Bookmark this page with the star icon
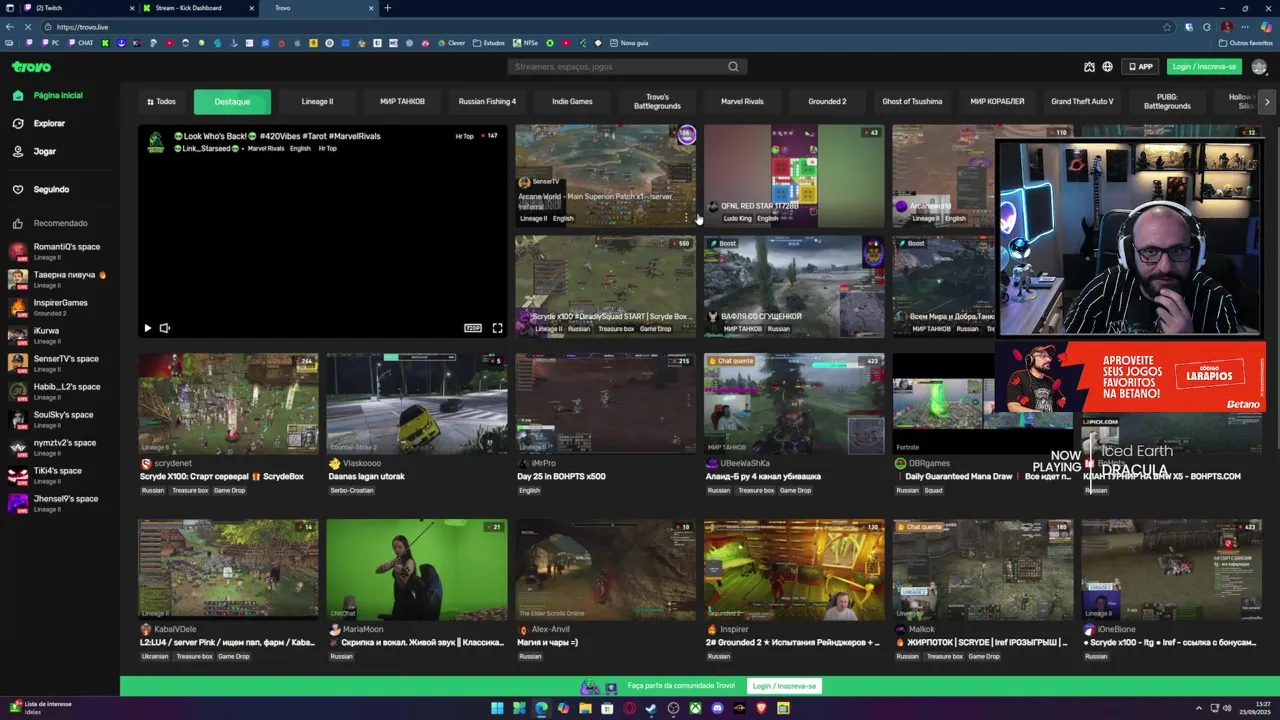This screenshot has height=720, width=1280. (x=1167, y=27)
